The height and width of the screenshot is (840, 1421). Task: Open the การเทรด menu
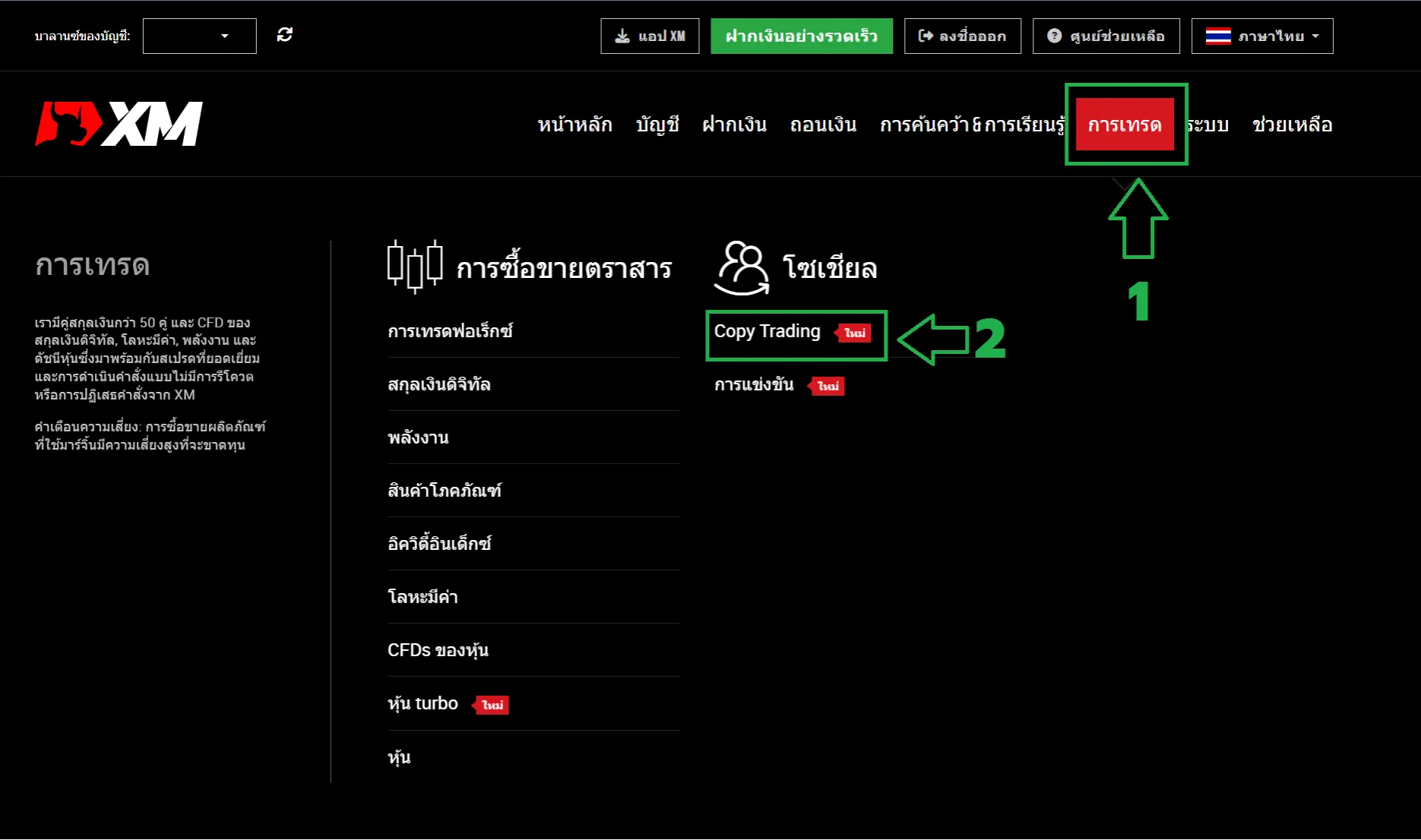click(x=1125, y=124)
